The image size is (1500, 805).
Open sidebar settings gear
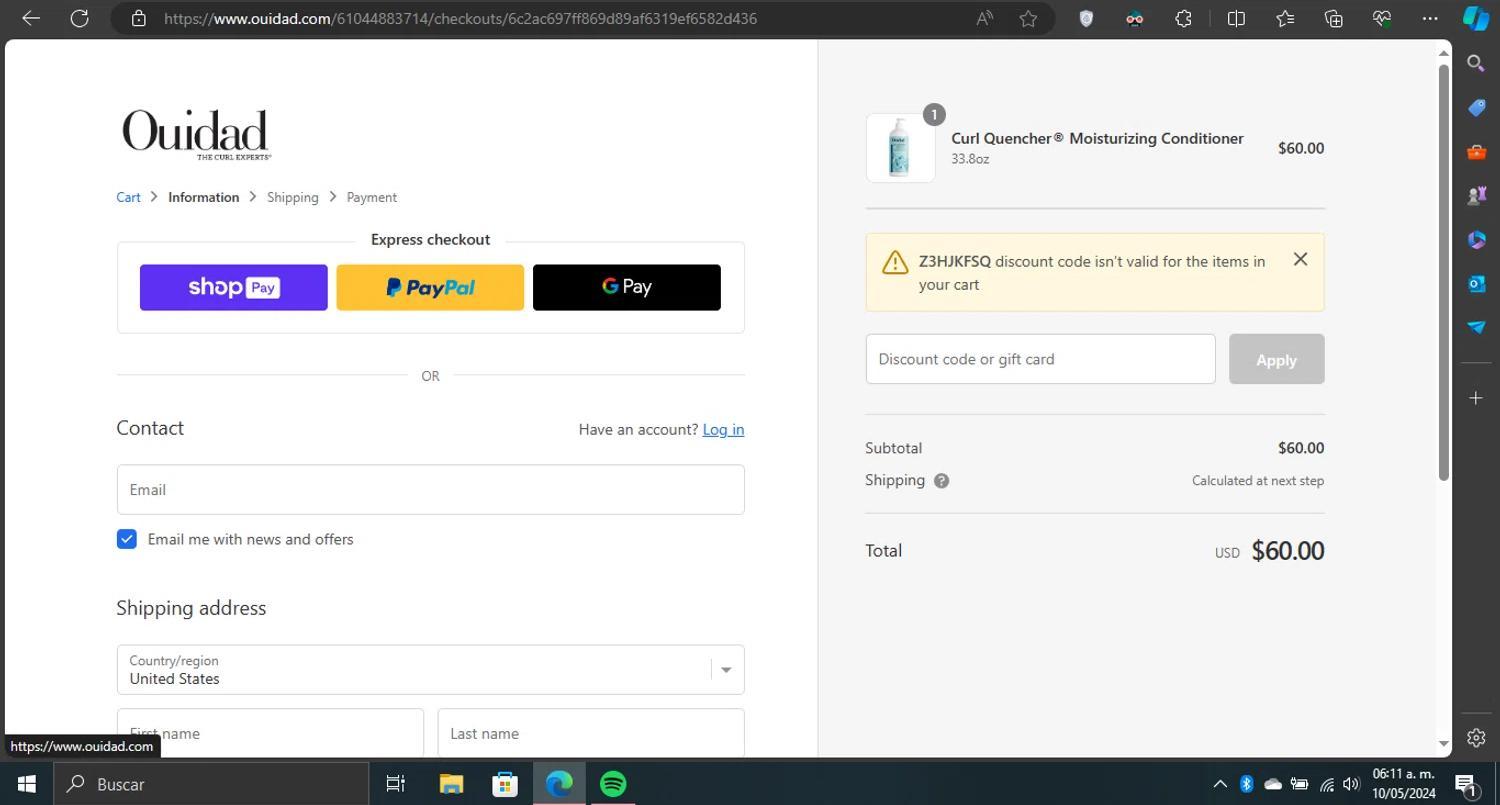pyautogui.click(x=1476, y=737)
